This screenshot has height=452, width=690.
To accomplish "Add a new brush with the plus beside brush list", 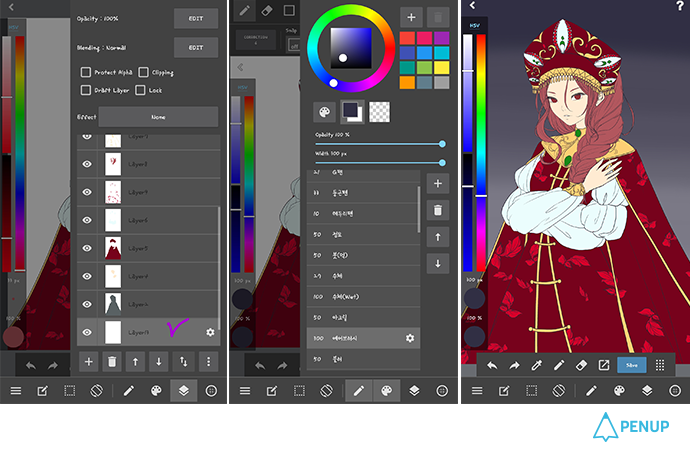I will pyautogui.click(x=438, y=184).
